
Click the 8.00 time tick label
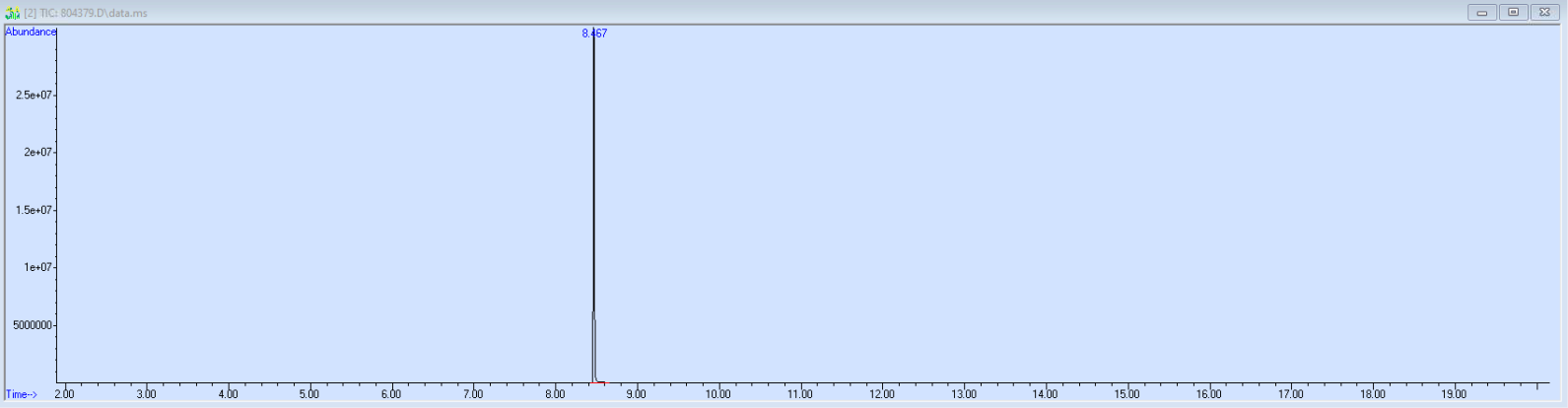[x=555, y=394]
